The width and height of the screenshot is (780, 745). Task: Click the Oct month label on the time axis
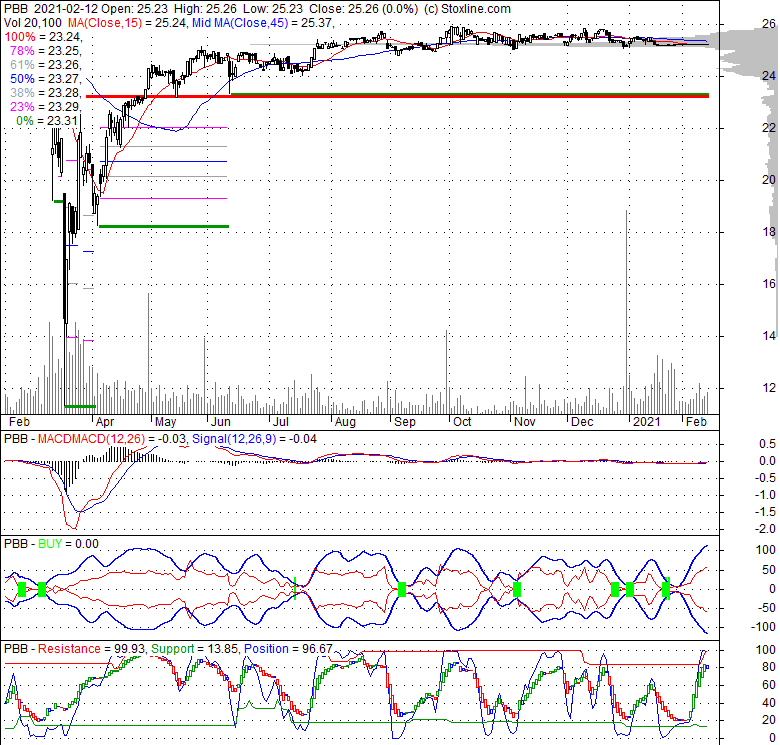point(462,422)
